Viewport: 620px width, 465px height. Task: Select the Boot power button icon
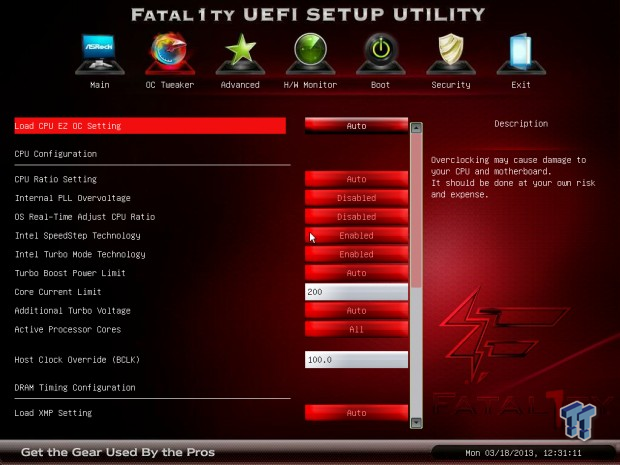[380, 54]
